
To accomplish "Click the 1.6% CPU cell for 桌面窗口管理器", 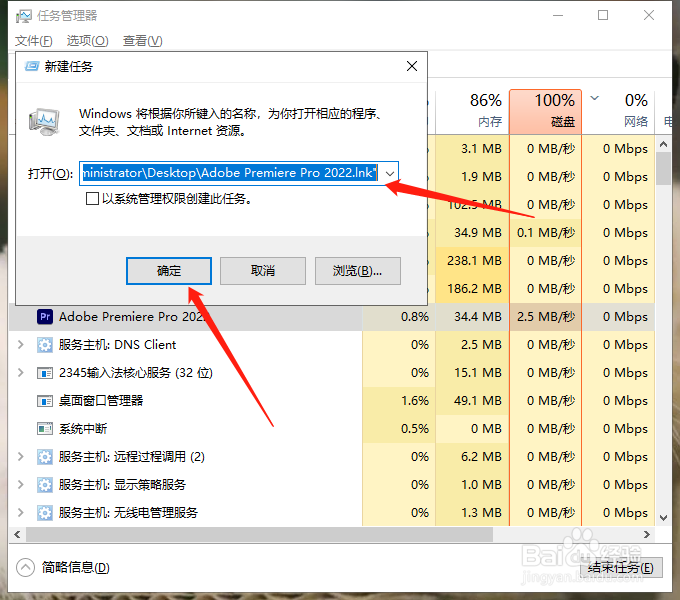I will click(399, 401).
